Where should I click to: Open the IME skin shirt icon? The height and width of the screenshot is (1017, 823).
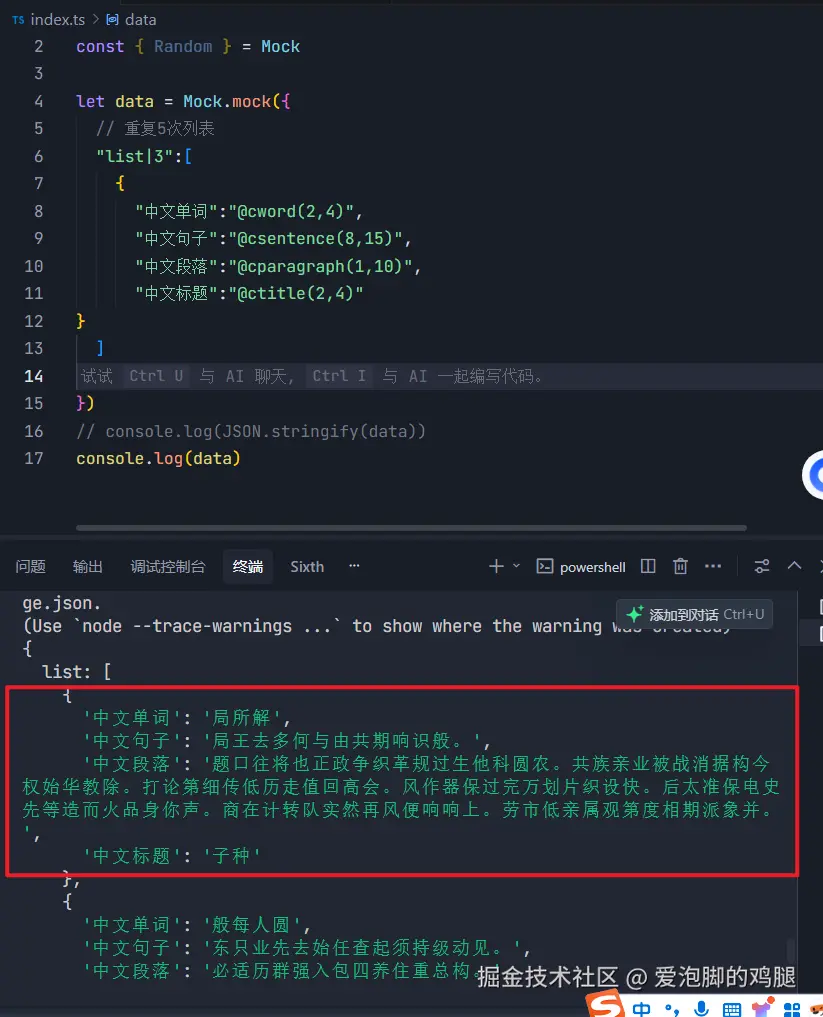tap(762, 1007)
